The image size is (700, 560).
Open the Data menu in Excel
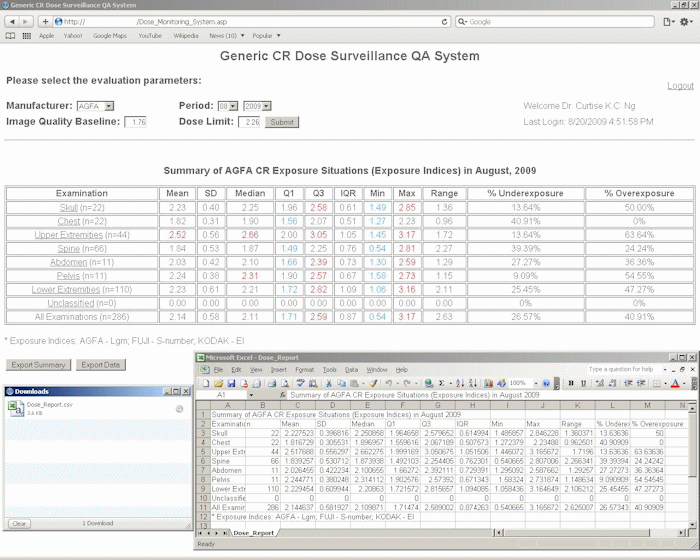pyautogui.click(x=351, y=369)
